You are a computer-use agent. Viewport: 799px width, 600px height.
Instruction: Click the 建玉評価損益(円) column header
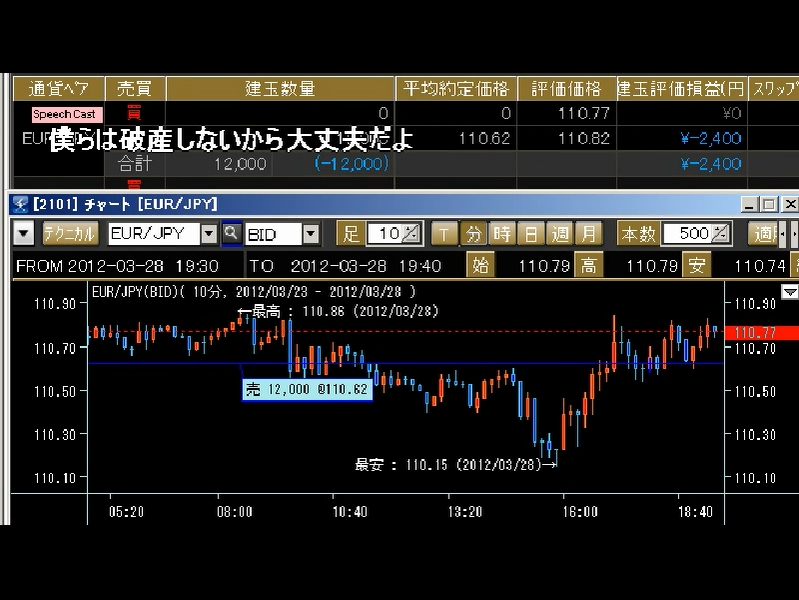pyautogui.click(x=682, y=89)
